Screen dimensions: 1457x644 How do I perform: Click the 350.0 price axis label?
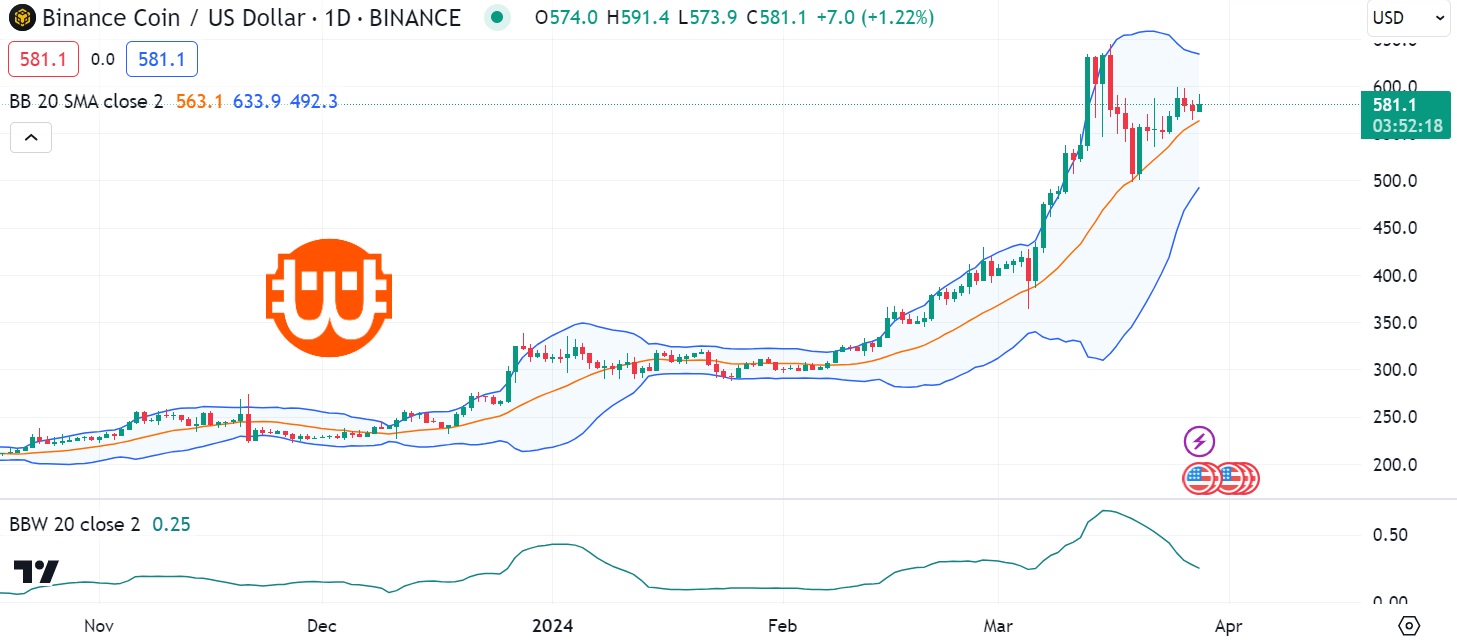pyautogui.click(x=1393, y=323)
